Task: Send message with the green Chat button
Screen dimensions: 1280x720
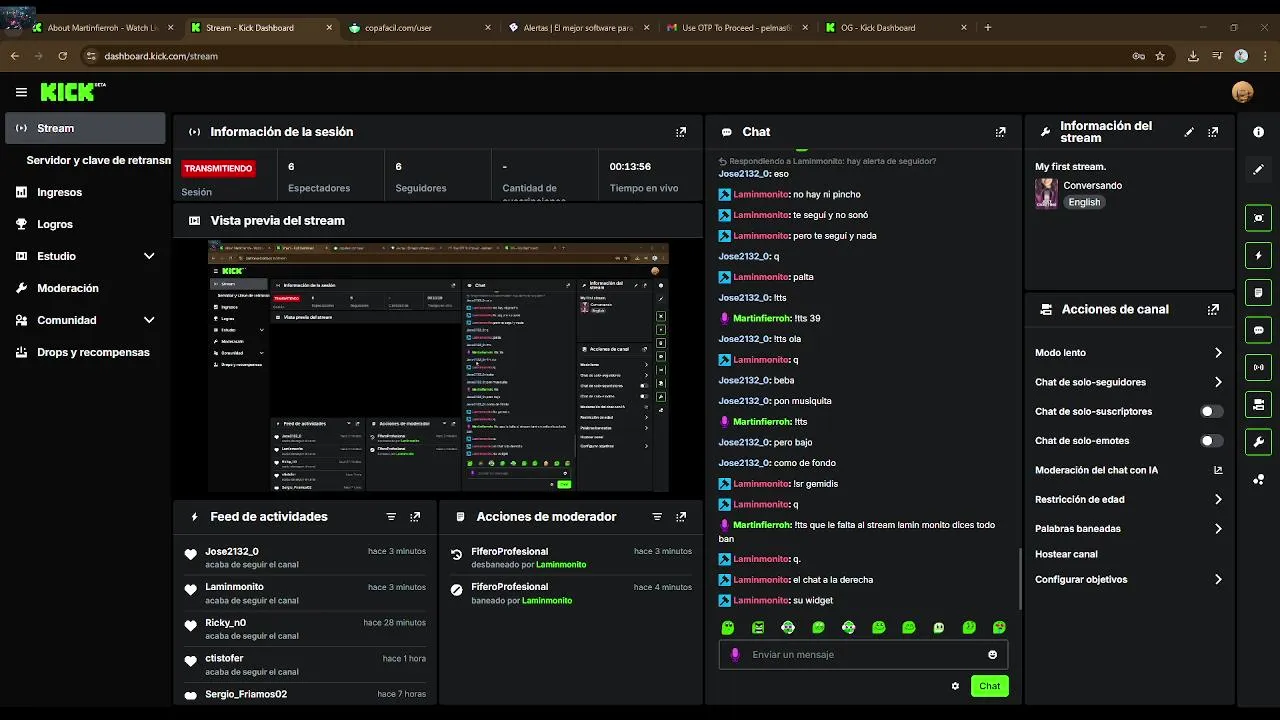Action: tap(989, 686)
